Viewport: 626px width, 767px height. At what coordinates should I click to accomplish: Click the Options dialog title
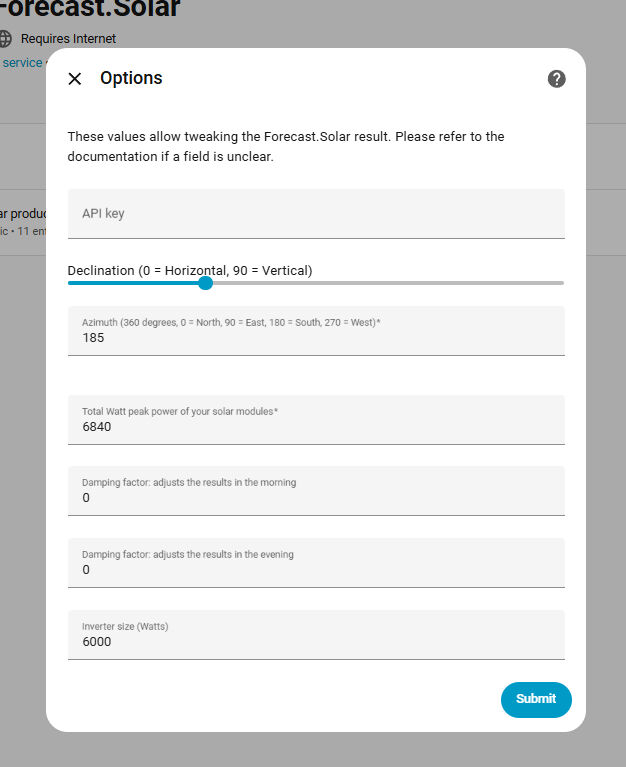[x=131, y=78]
